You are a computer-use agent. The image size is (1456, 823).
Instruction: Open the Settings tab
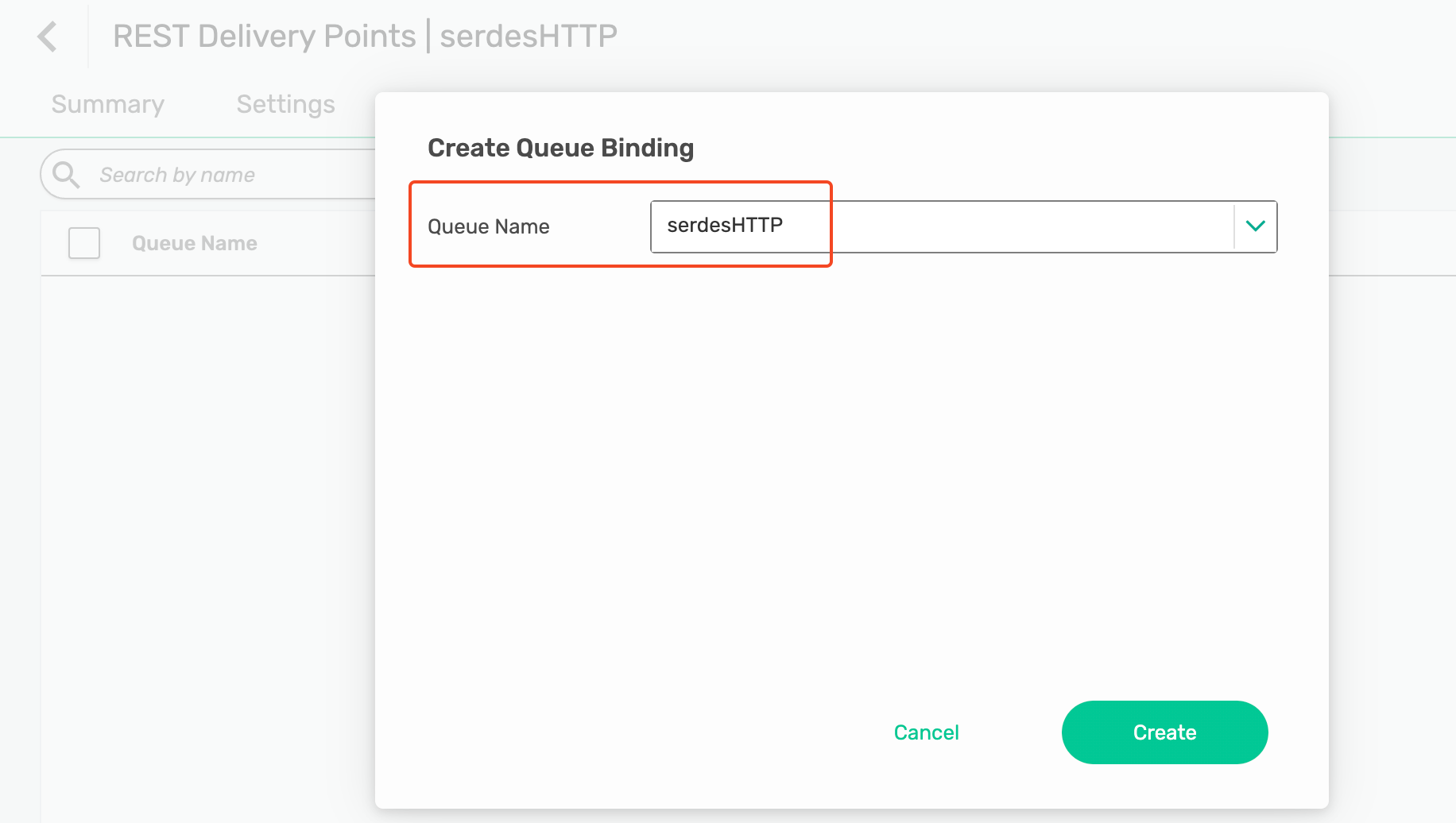pos(285,103)
